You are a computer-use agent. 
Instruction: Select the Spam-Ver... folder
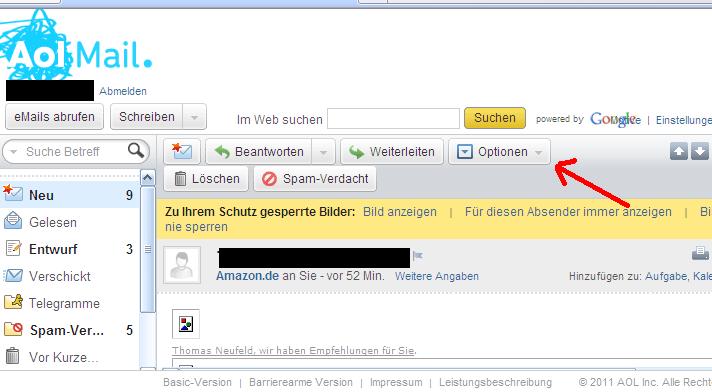click(69, 330)
